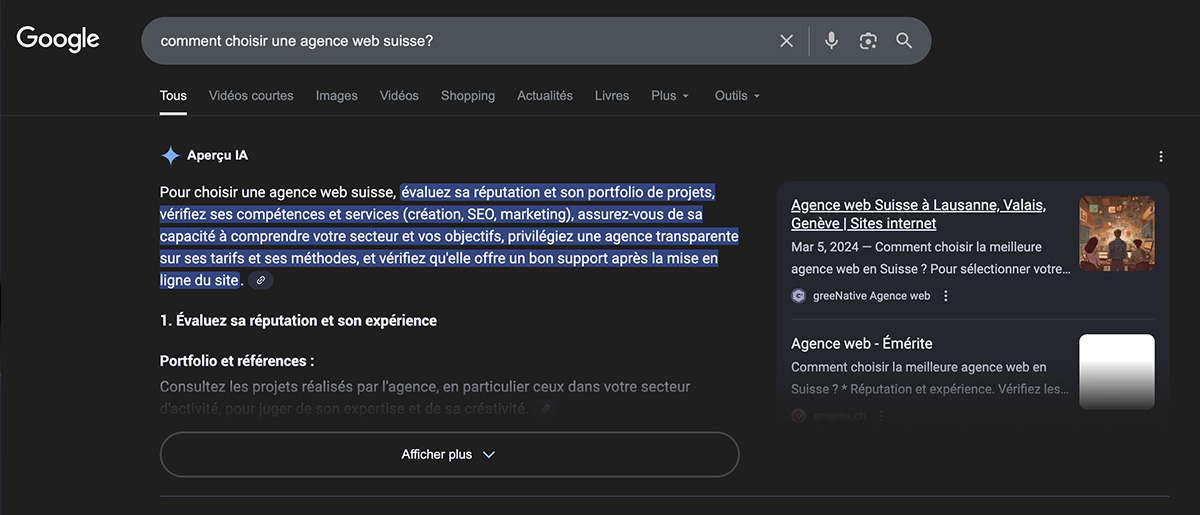Open the Actualités tab
This screenshot has width=1200, height=515.
click(545, 96)
